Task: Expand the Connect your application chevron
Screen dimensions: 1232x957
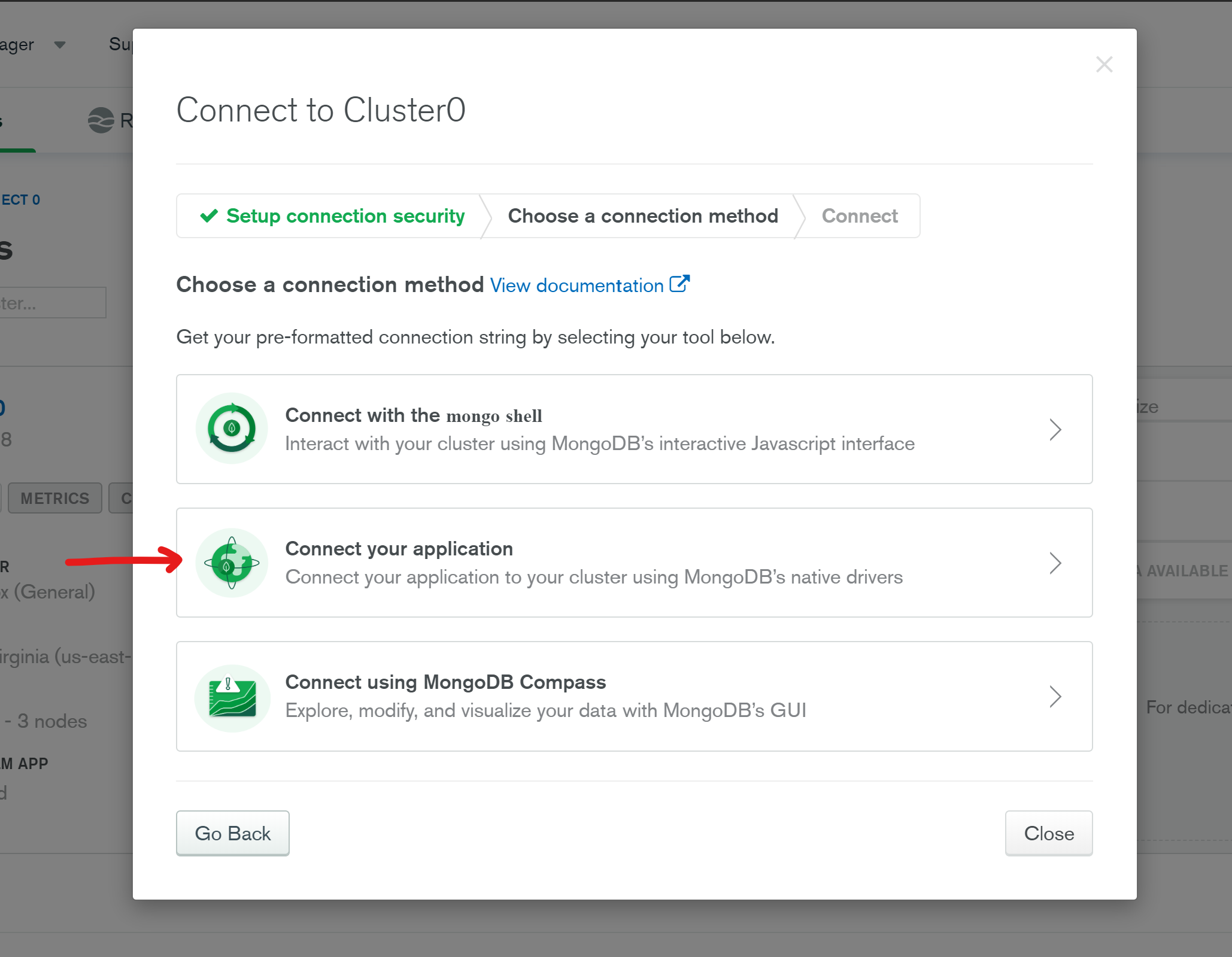Action: [1055, 563]
